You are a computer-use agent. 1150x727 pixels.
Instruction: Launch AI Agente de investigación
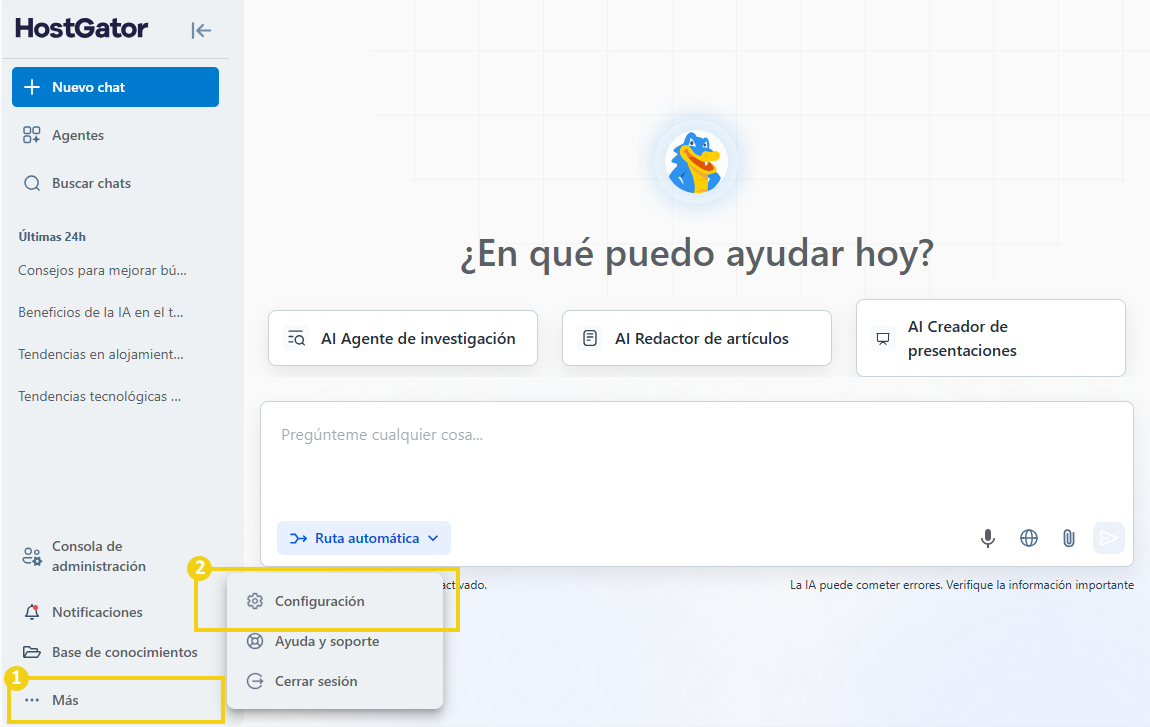pyautogui.click(x=403, y=338)
